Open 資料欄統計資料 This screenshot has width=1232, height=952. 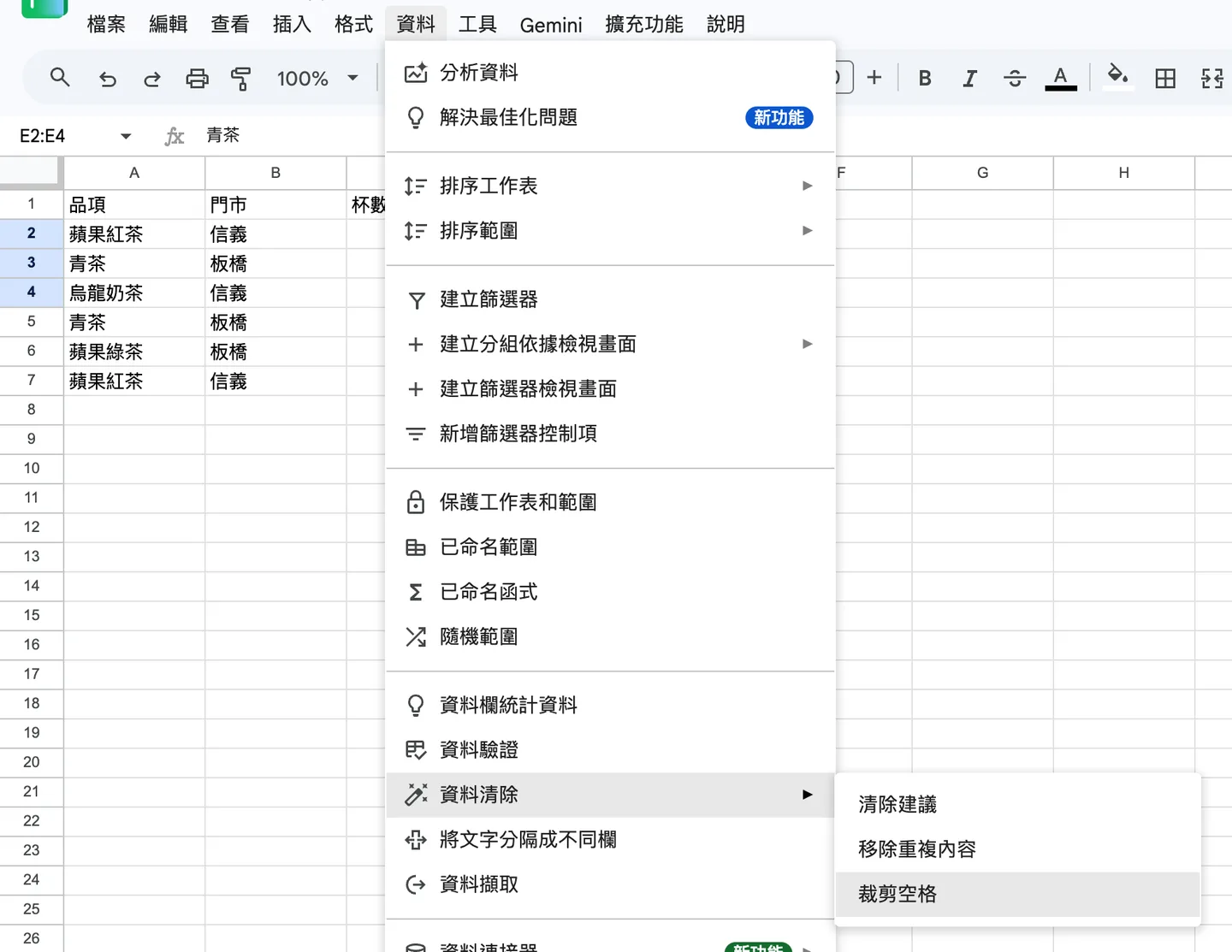pos(610,705)
